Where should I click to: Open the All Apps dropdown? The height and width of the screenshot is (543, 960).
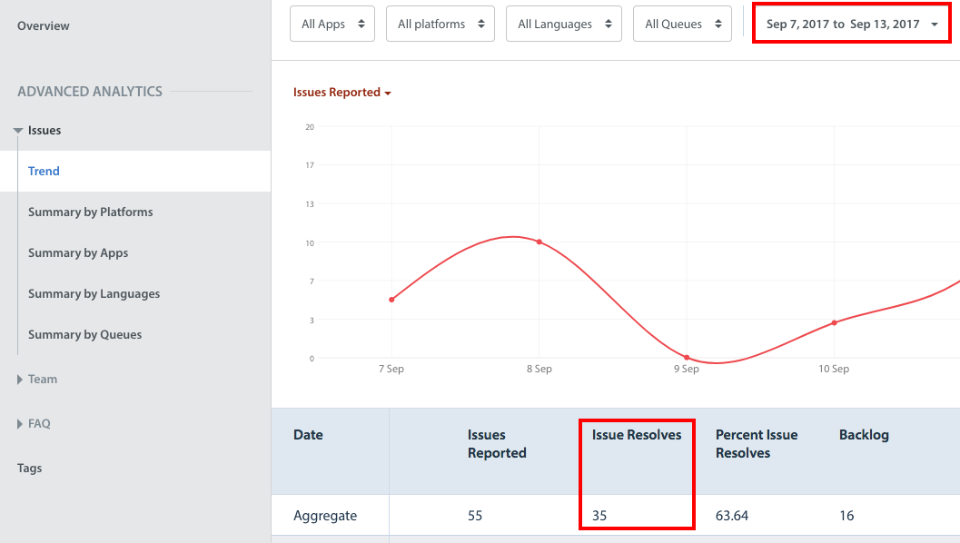332,24
